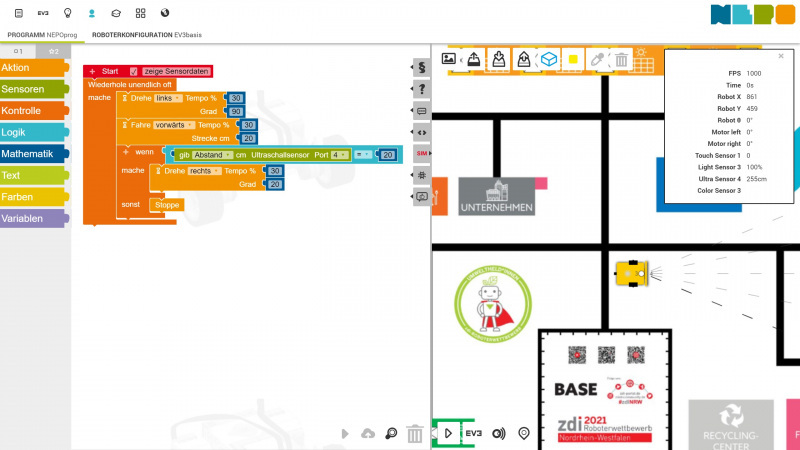
Task: Open the Abstand mode dropdown
Action: [x=213, y=155]
